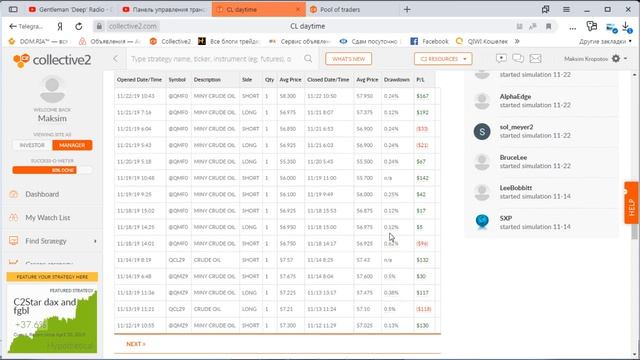Open the BruceLee subscriber link
Screen dimensions: 640x360
click(x=513, y=158)
